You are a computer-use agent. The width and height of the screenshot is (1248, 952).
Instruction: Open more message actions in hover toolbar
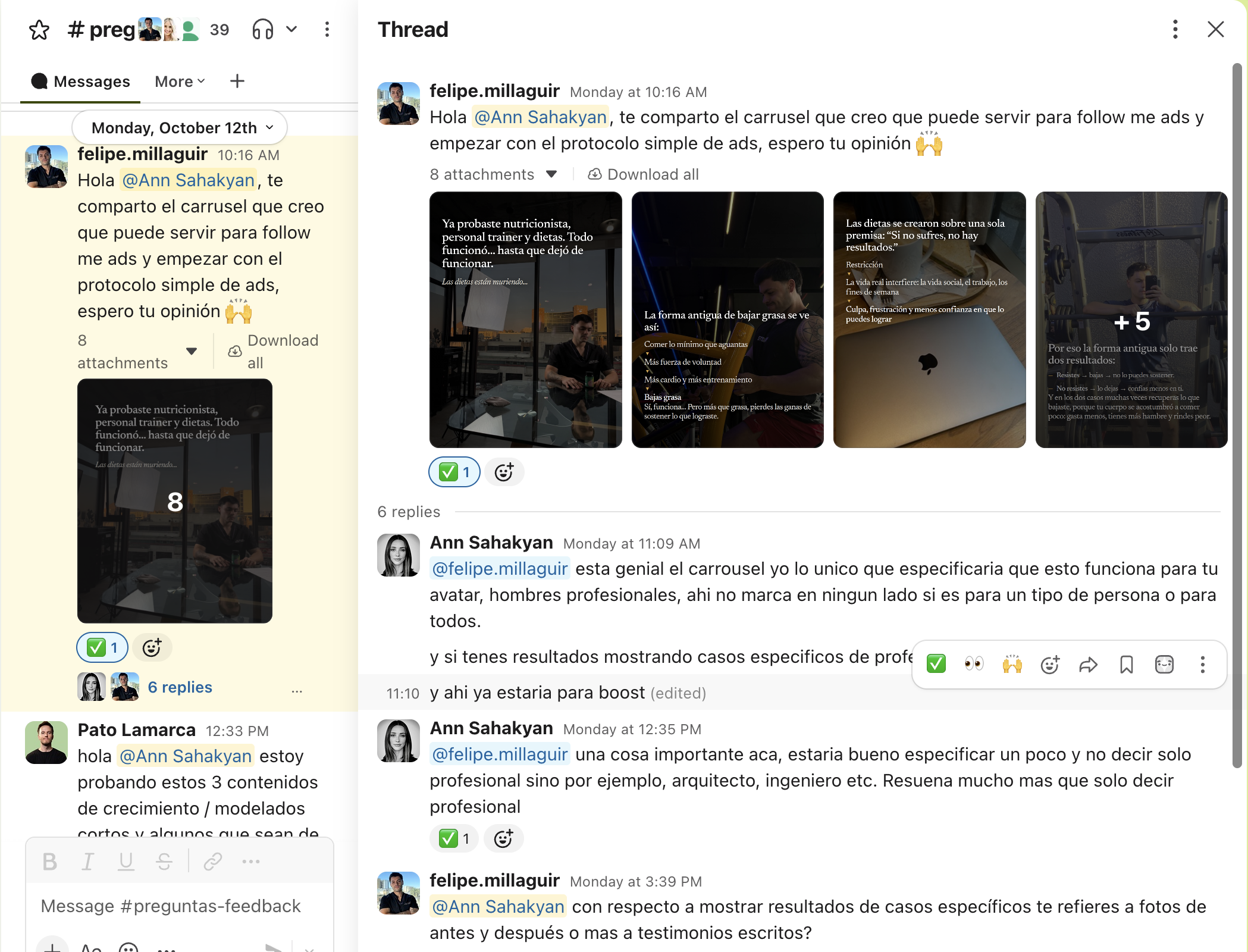click(x=1202, y=665)
